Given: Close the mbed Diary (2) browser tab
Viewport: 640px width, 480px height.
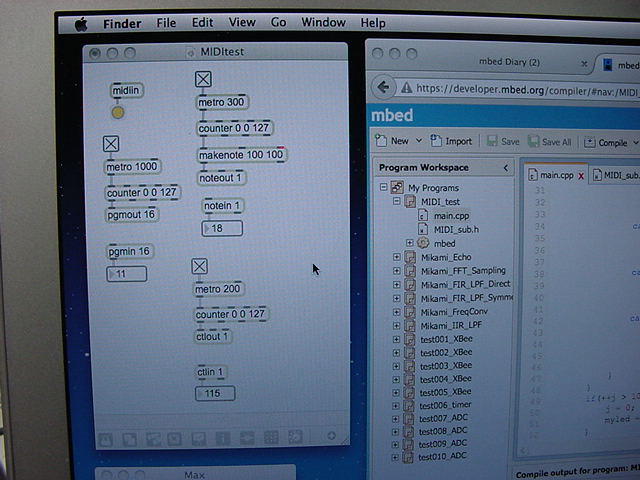Looking at the screenshot, I should (x=584, y=64).
